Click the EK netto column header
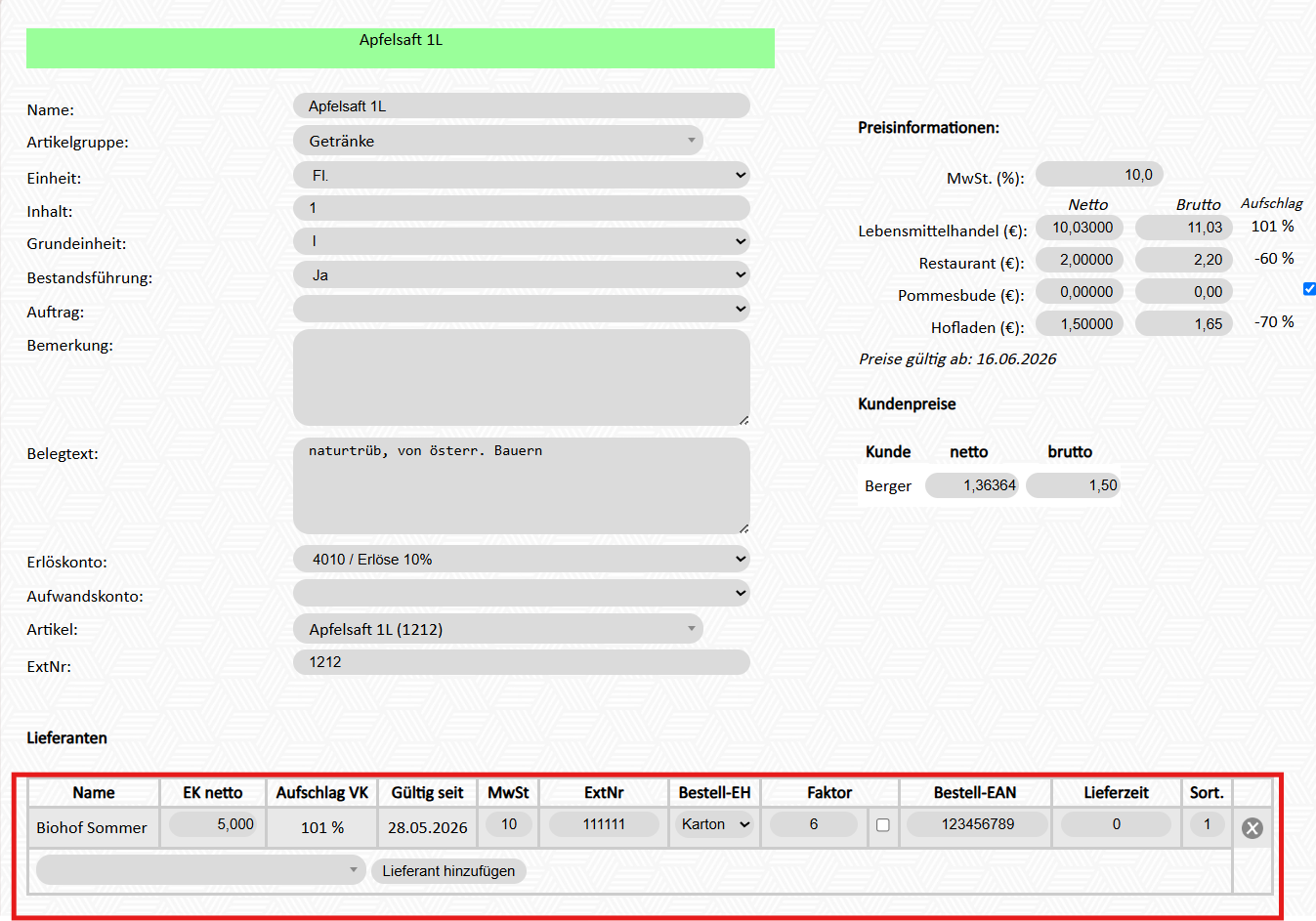Image resolution: width=1316 pixels, height=921 pixels. click(x=213, y=792)
